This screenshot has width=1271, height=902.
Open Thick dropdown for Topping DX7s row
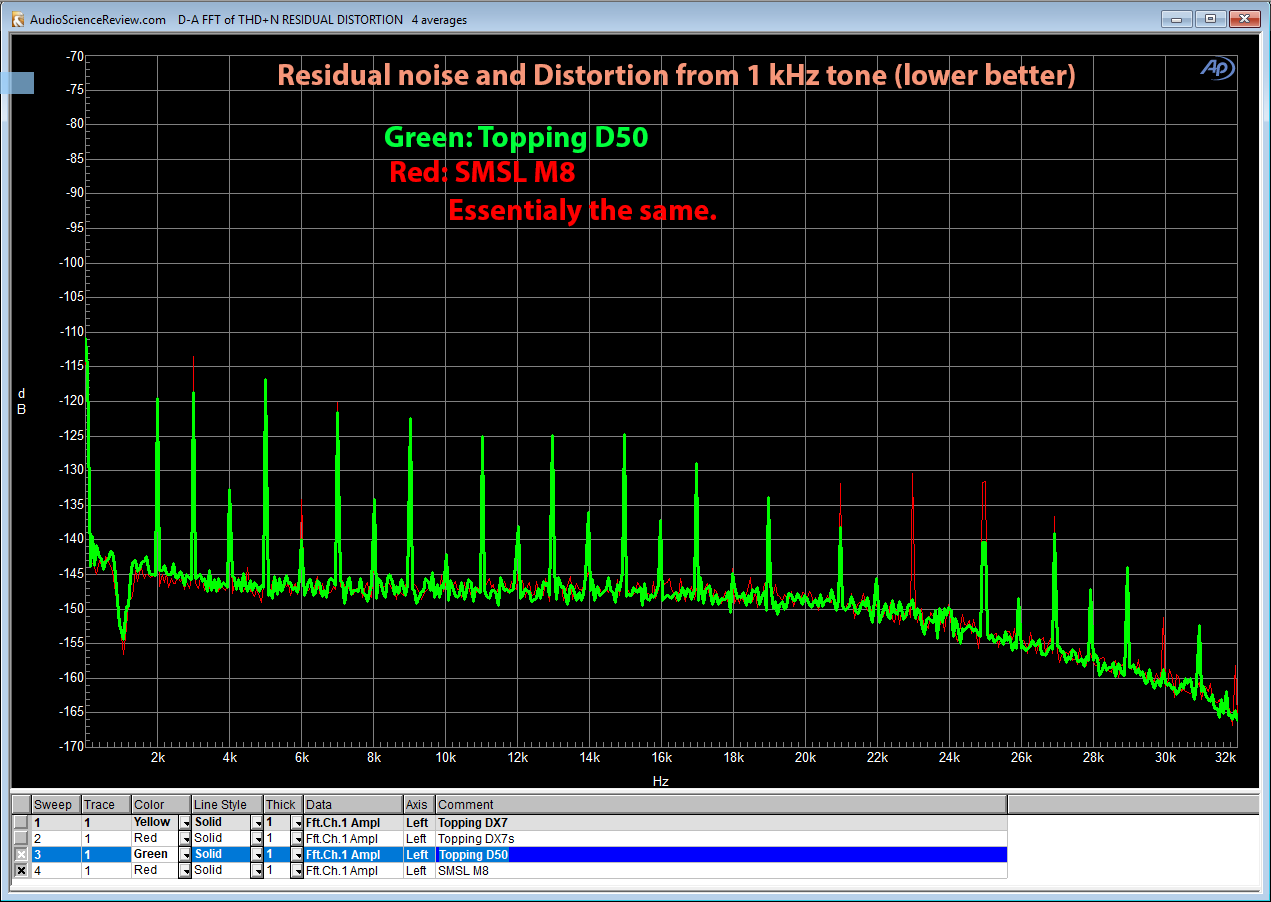[x=297, y=838]
